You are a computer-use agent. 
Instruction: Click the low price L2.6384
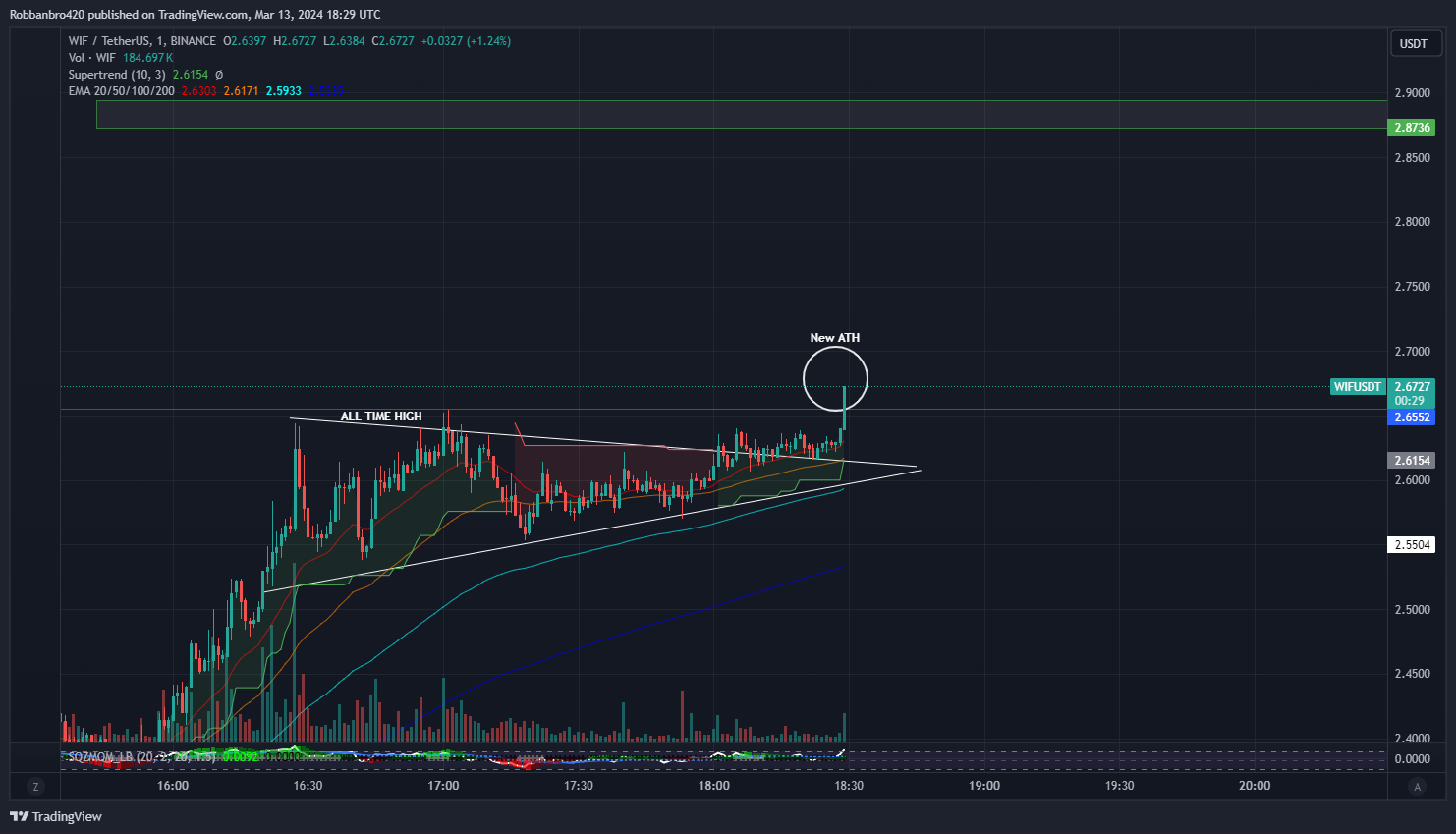344,41
